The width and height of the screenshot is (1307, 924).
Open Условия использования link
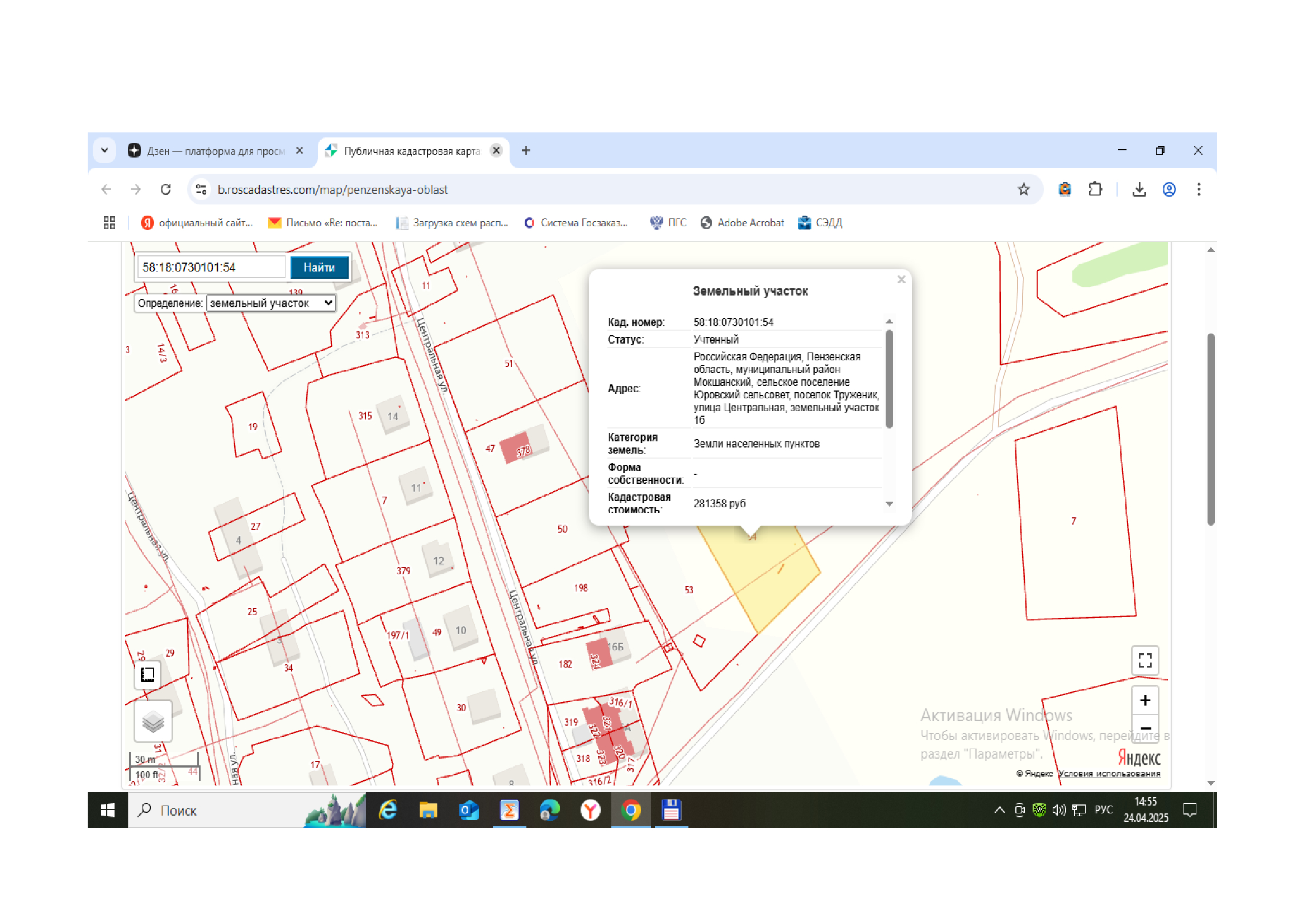click(1109, 773)
